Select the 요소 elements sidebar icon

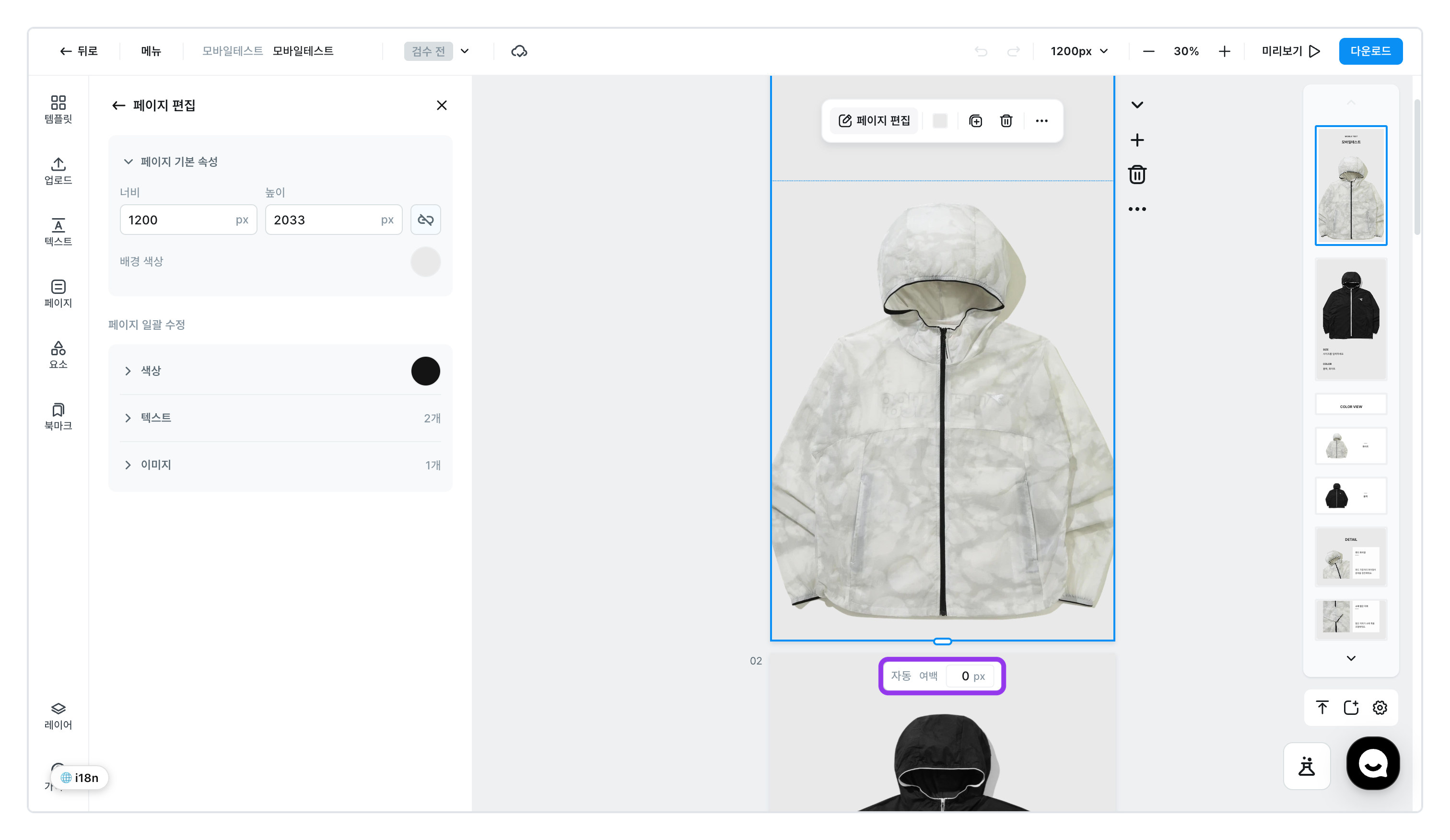pyautogui.click(x=58, y=355)
